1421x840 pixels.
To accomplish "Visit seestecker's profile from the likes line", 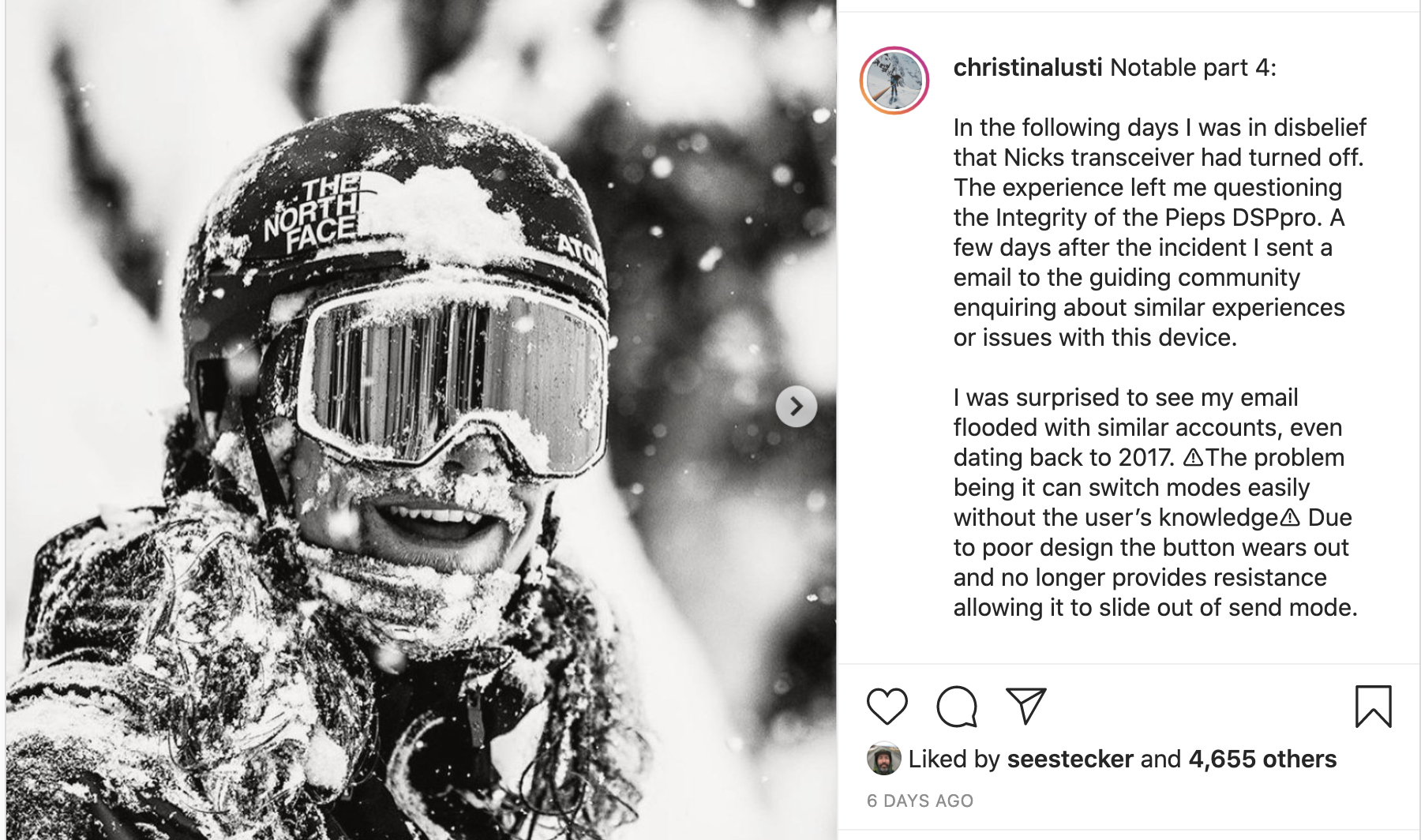I will pyautogui.click(x=1070, y=759).
